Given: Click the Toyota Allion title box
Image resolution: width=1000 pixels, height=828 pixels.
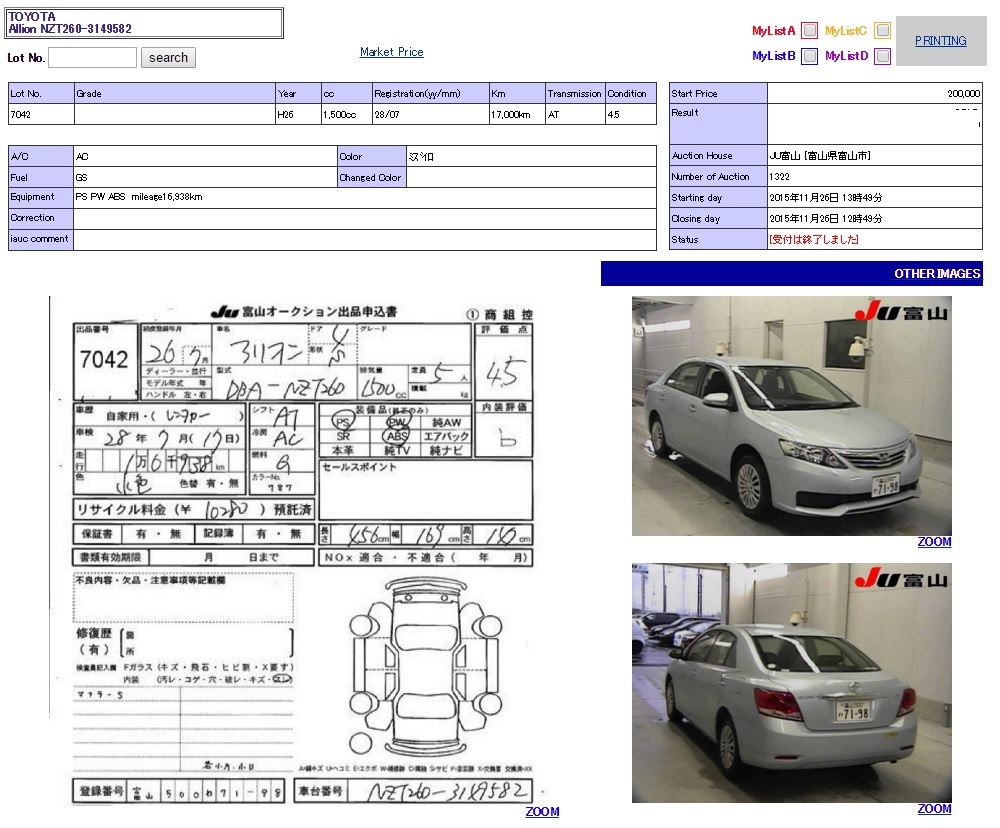Looking at the screenshot, I should pyautogui.click(x=145, y=23).
